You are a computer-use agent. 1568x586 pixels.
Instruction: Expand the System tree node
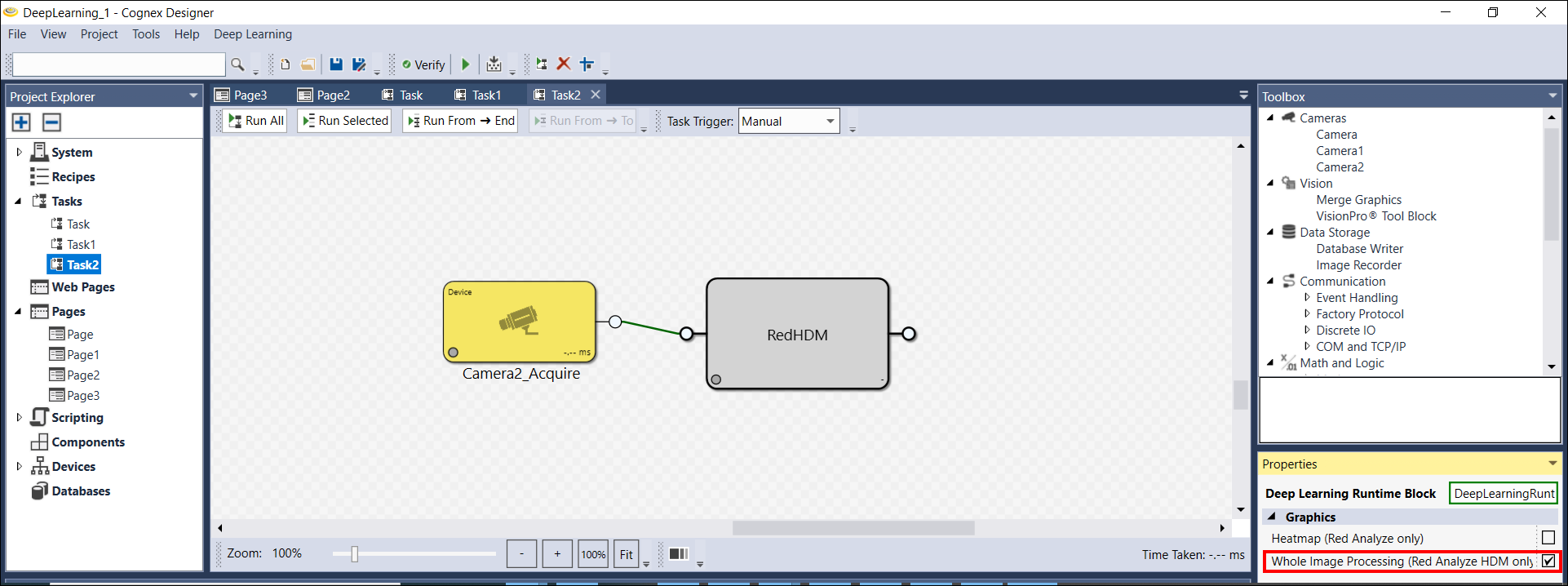[20, 152]
